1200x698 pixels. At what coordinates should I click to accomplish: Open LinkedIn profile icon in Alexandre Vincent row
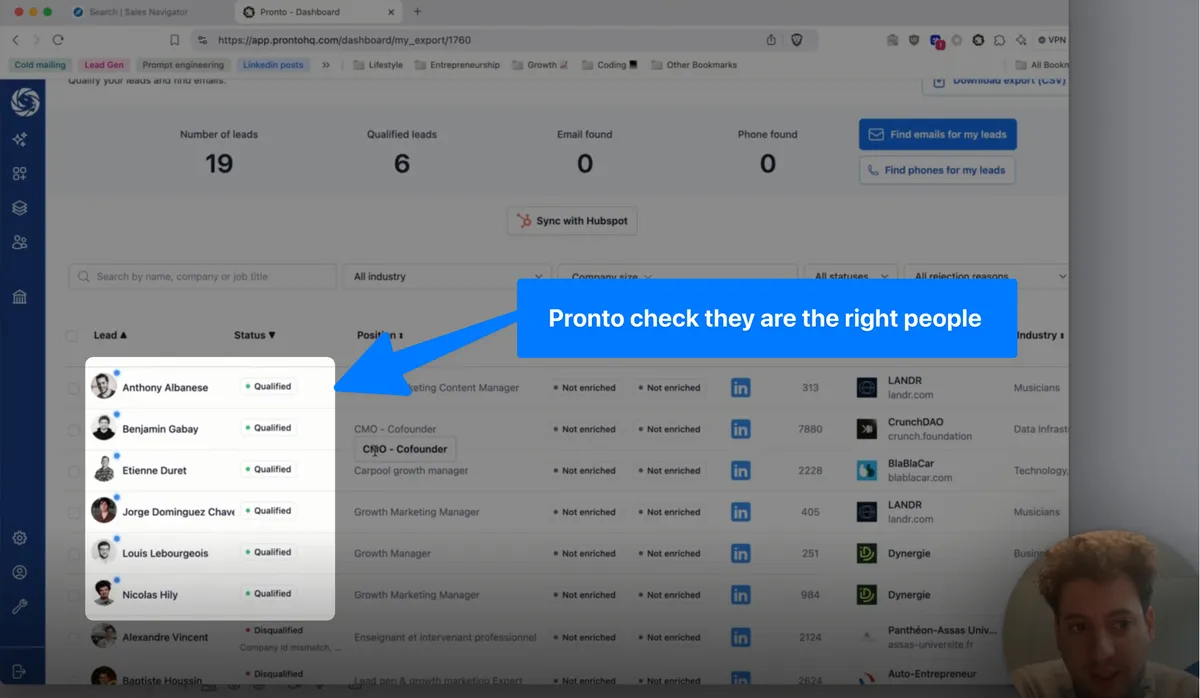[740, 637]
